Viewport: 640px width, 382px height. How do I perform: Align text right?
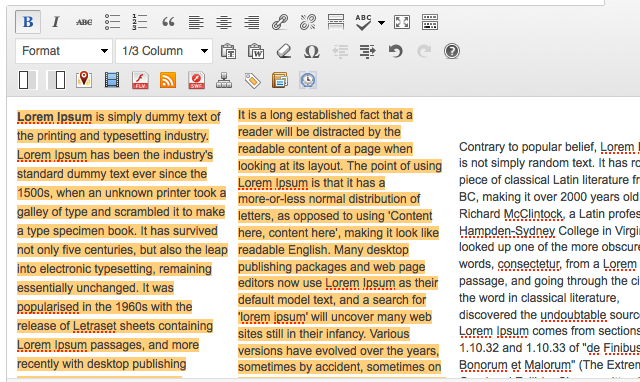point(251,22)
